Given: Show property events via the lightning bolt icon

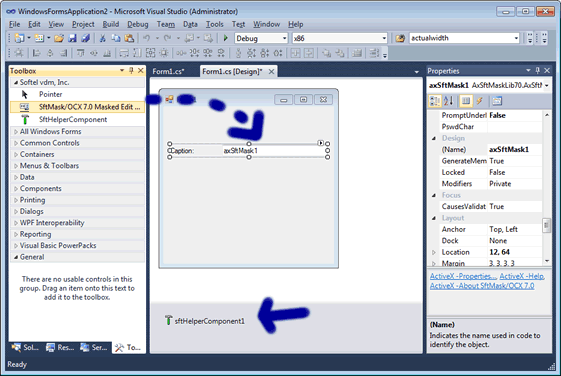Looking at the screenshot, I should point(479,101).
